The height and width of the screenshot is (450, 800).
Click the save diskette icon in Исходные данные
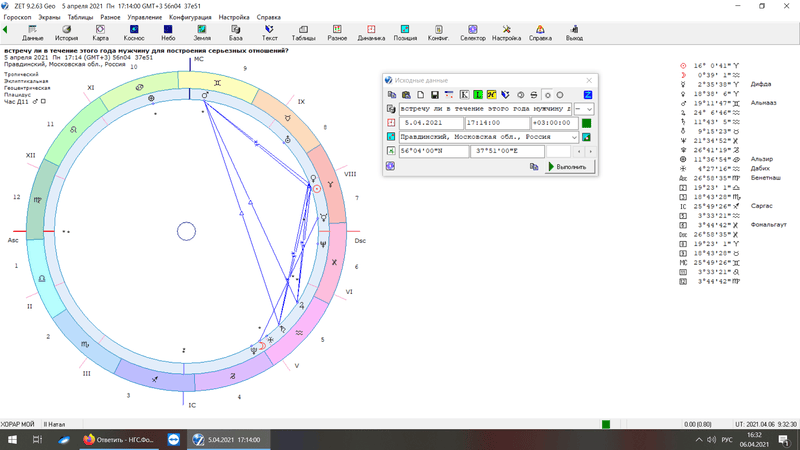coord(435,94)
